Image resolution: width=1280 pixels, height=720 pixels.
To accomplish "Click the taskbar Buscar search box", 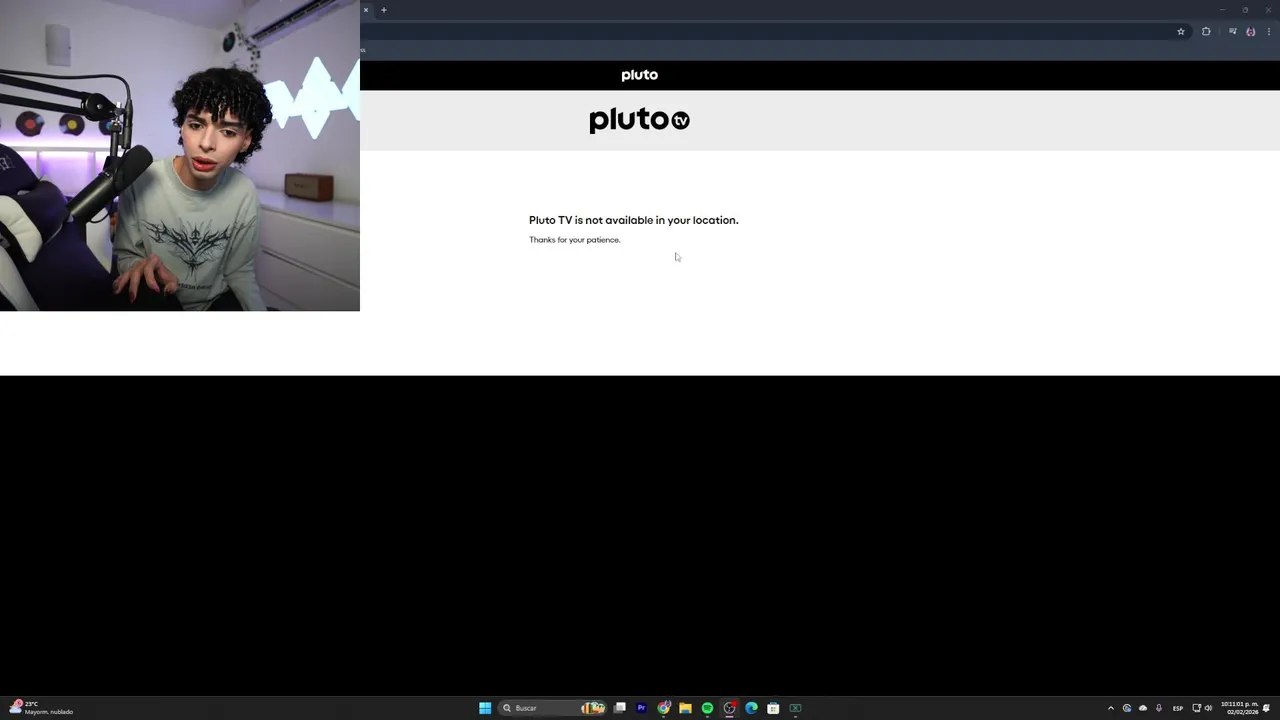I will click(x=553, y=708).
